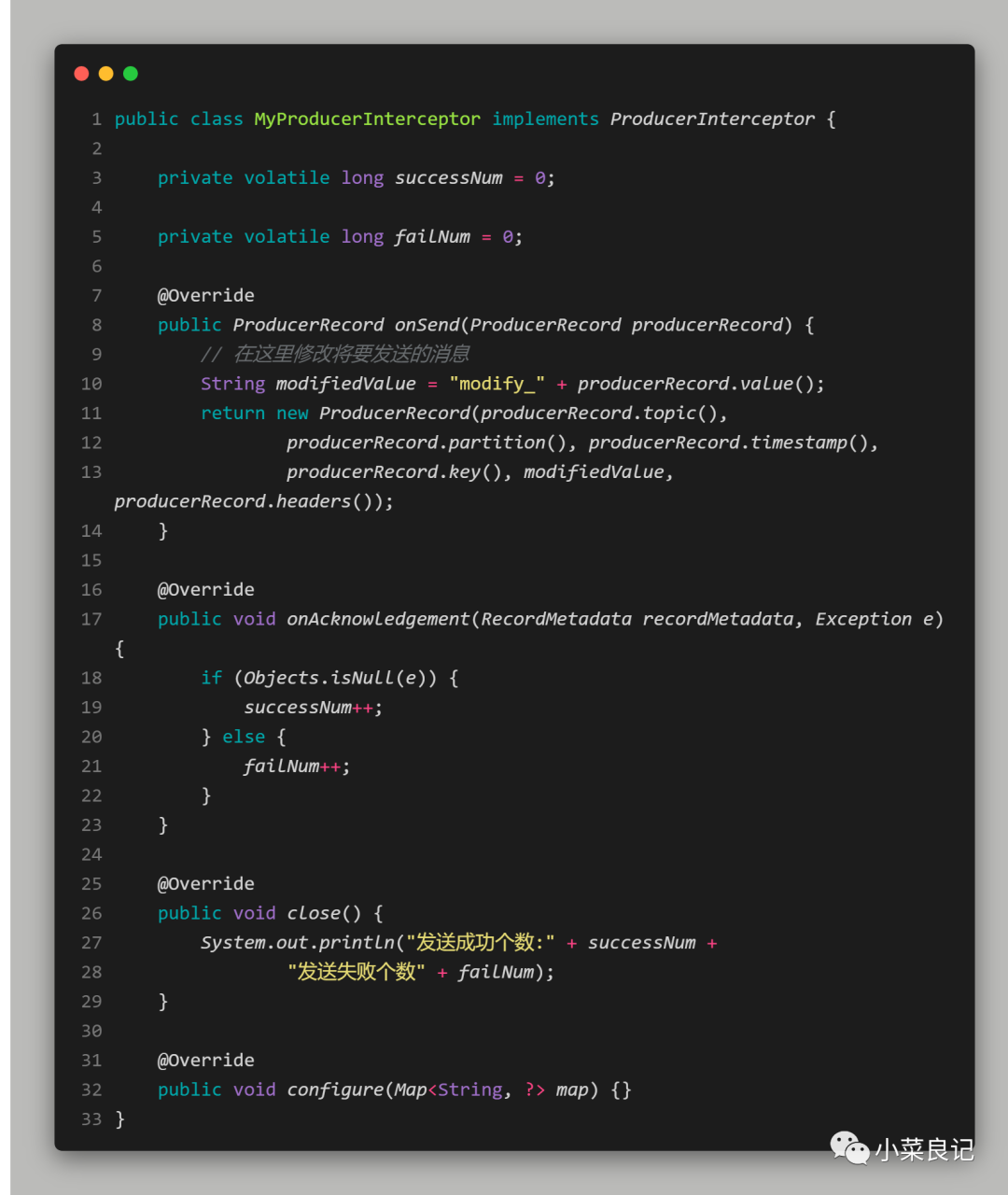
Task: Click the "发送成功个数:" string
Action: [481, 943]
